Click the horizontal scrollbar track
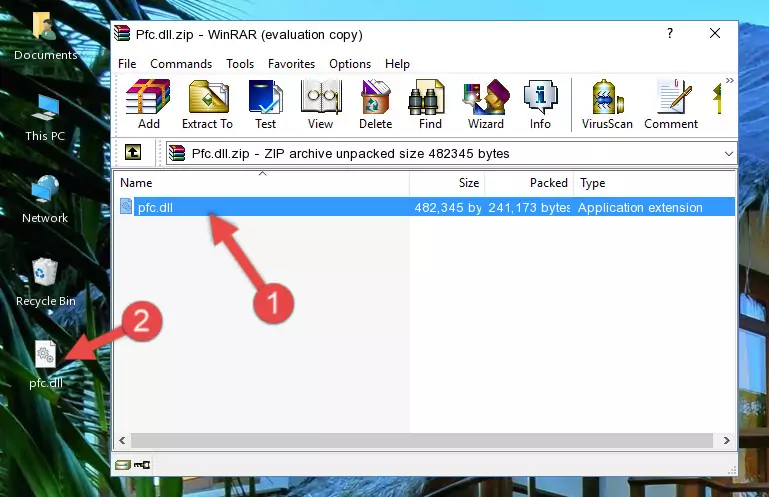Screen dimensions: 769x497 (422, 441)
